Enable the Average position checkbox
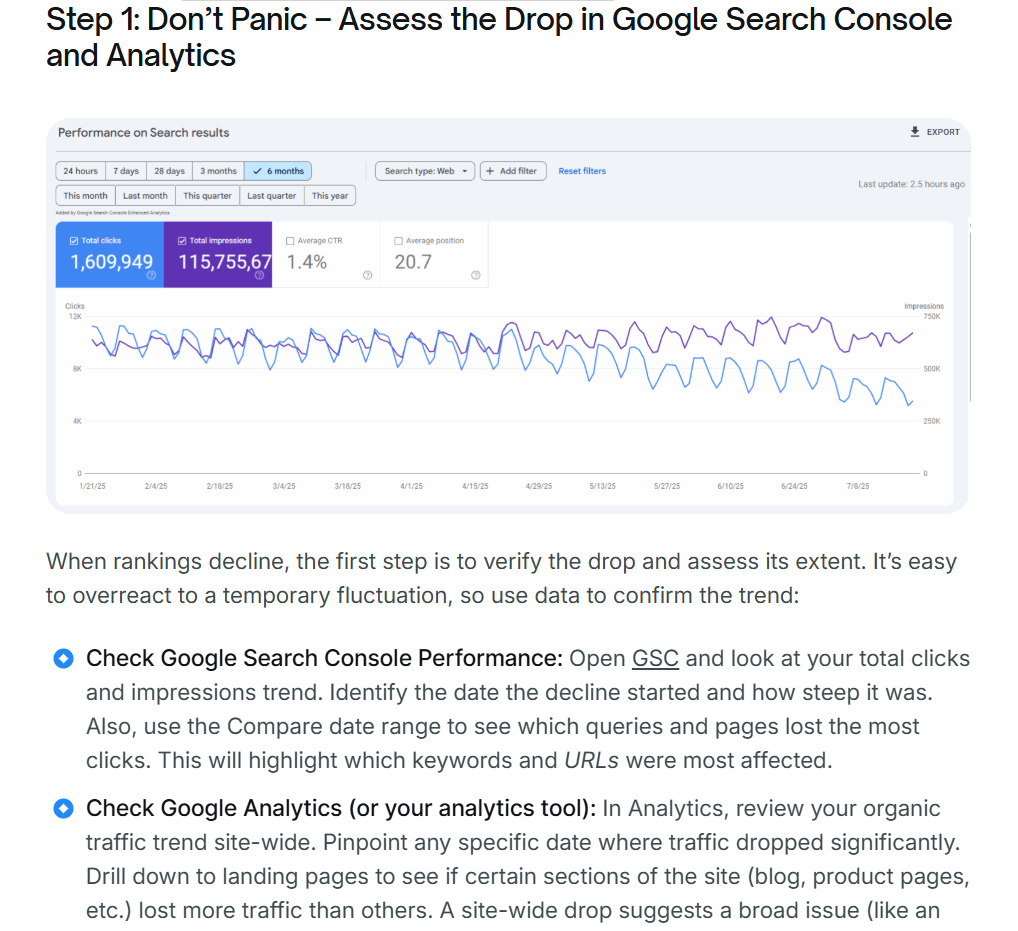The image size is (1018, 931). point(398,241)
